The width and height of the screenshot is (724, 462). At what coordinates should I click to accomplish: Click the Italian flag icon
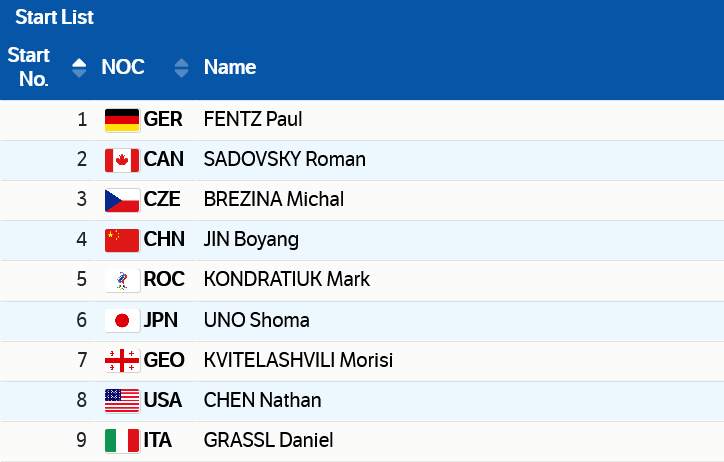[122, 441]
